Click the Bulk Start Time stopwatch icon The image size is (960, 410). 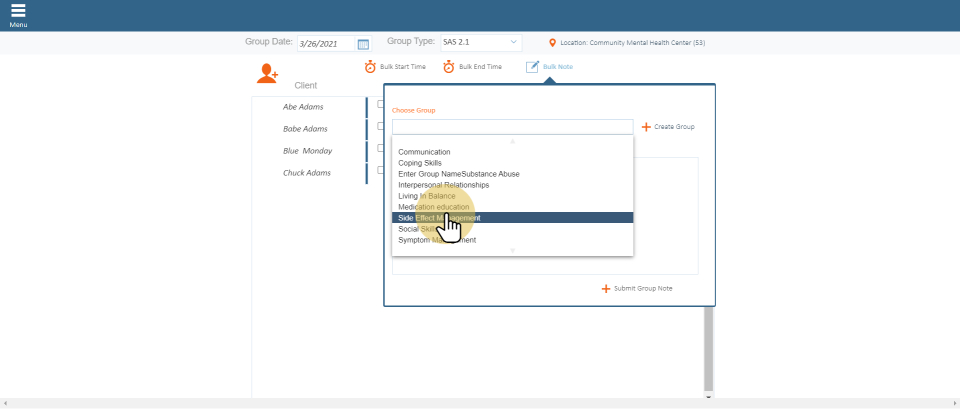click(370, 67)
